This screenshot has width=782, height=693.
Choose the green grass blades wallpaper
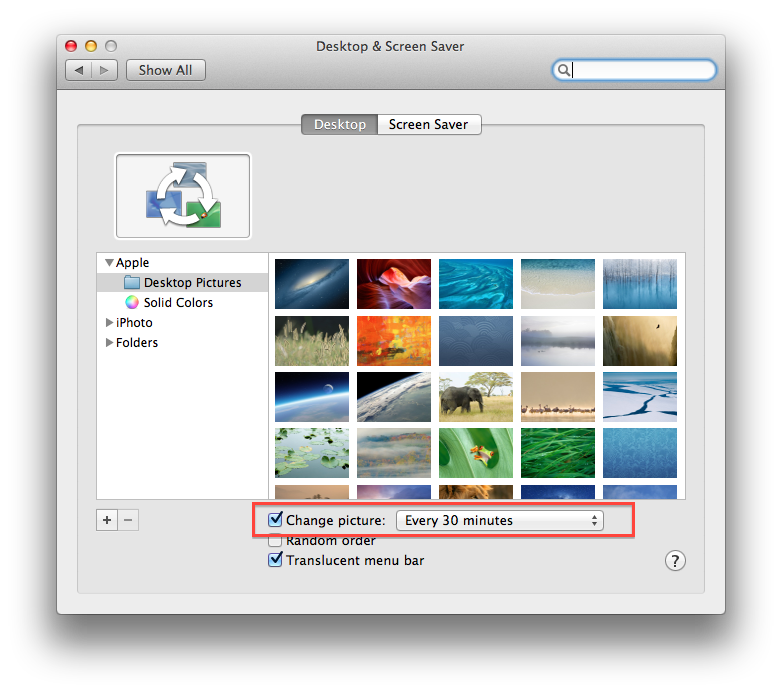pos(558,453)
